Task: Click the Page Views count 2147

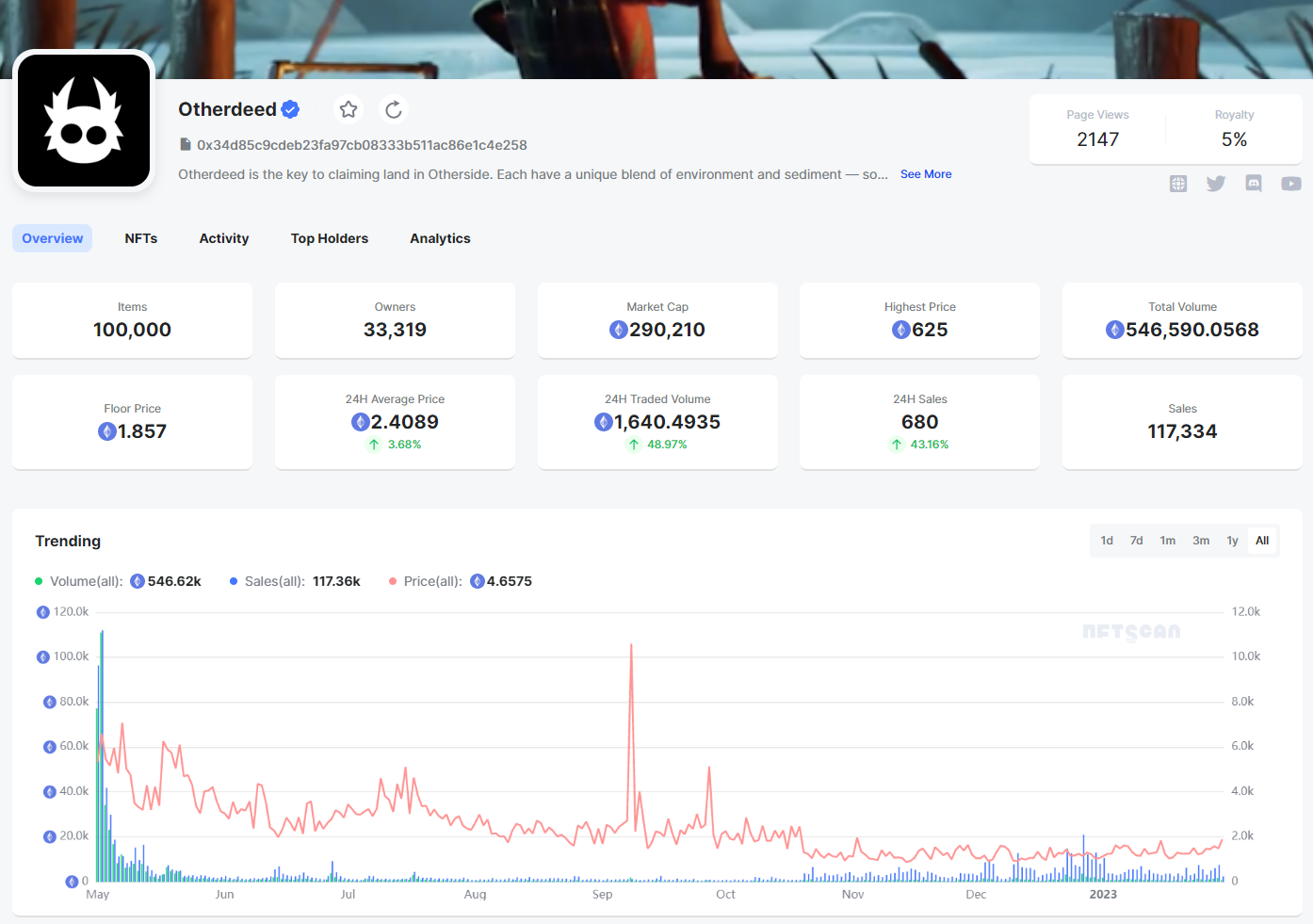Action: click(x=1098, y=139)
